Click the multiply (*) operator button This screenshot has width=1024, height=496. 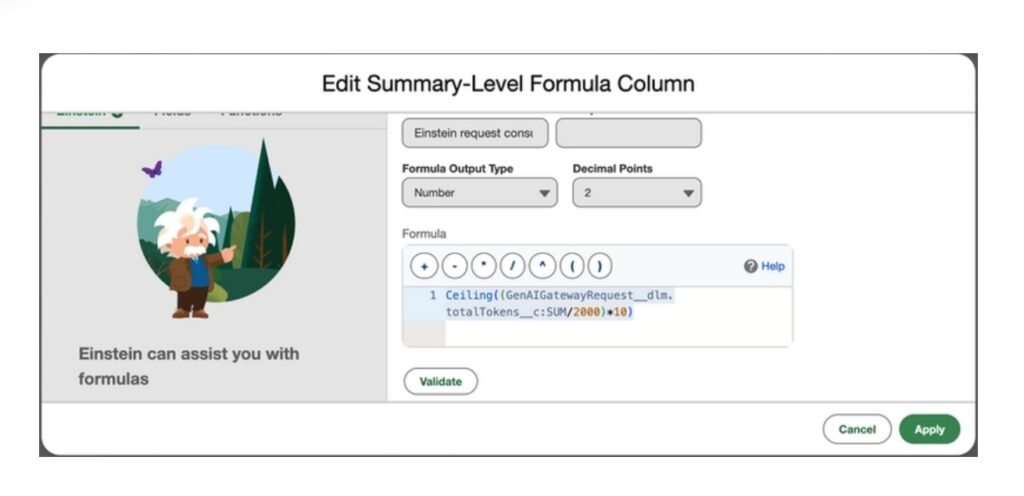483,266
